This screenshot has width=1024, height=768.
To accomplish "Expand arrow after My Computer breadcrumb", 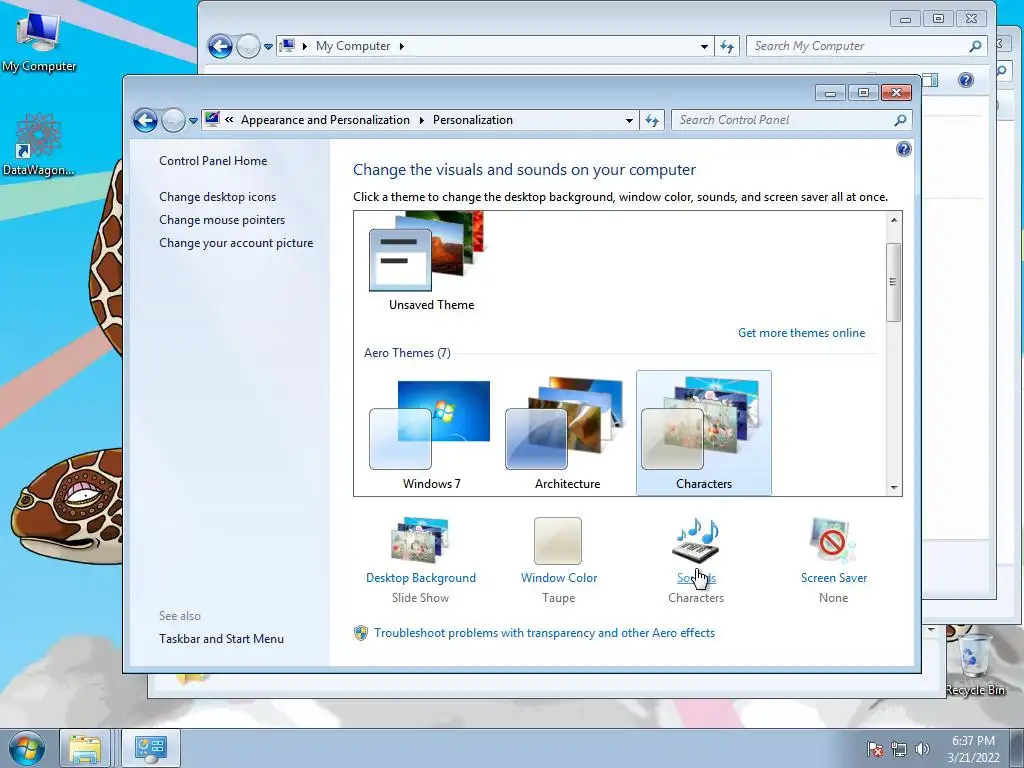I will (x=402, y=46).
